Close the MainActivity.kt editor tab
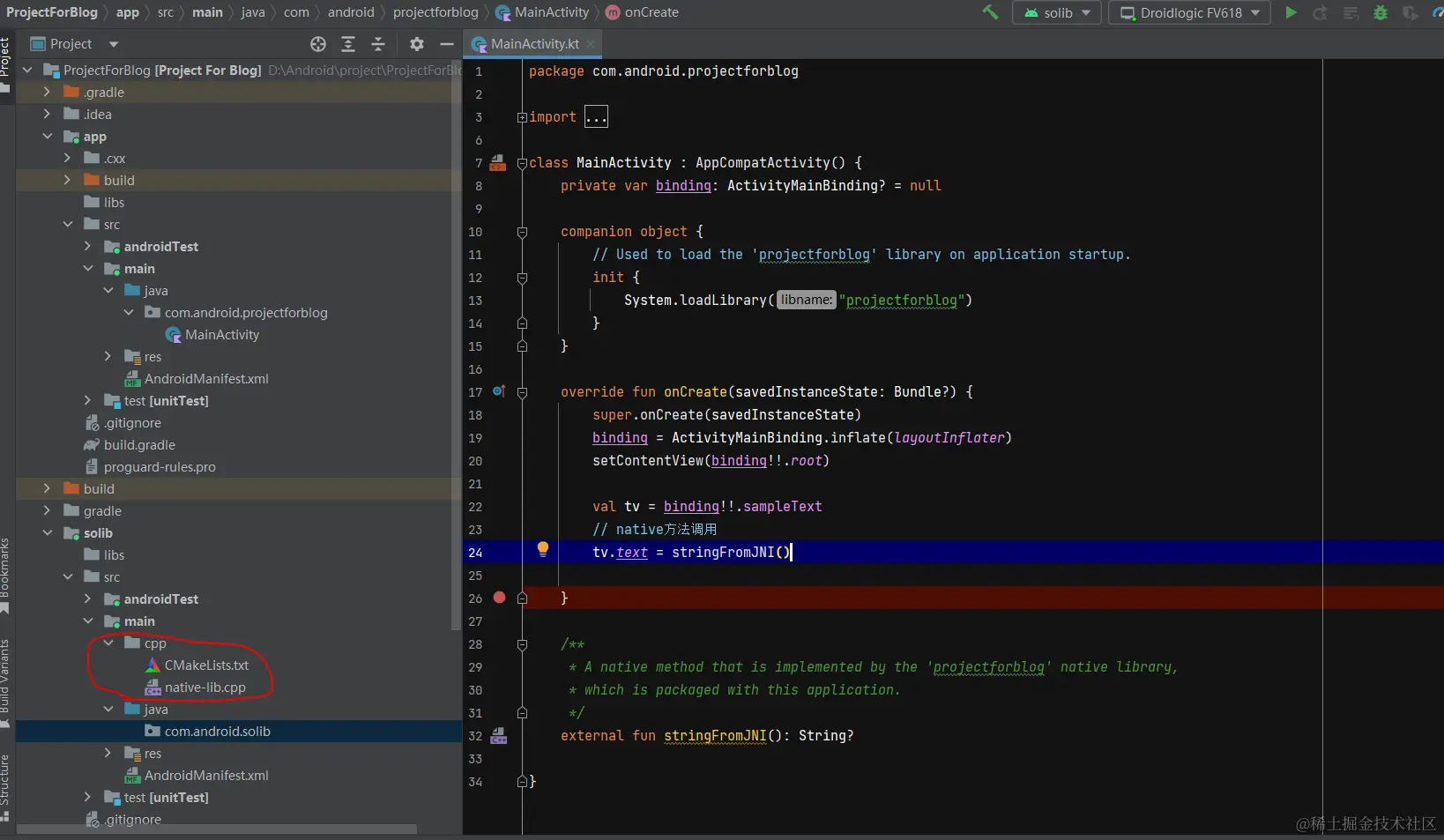This screenshot has width=1444, height=840. tap(591, 44)
